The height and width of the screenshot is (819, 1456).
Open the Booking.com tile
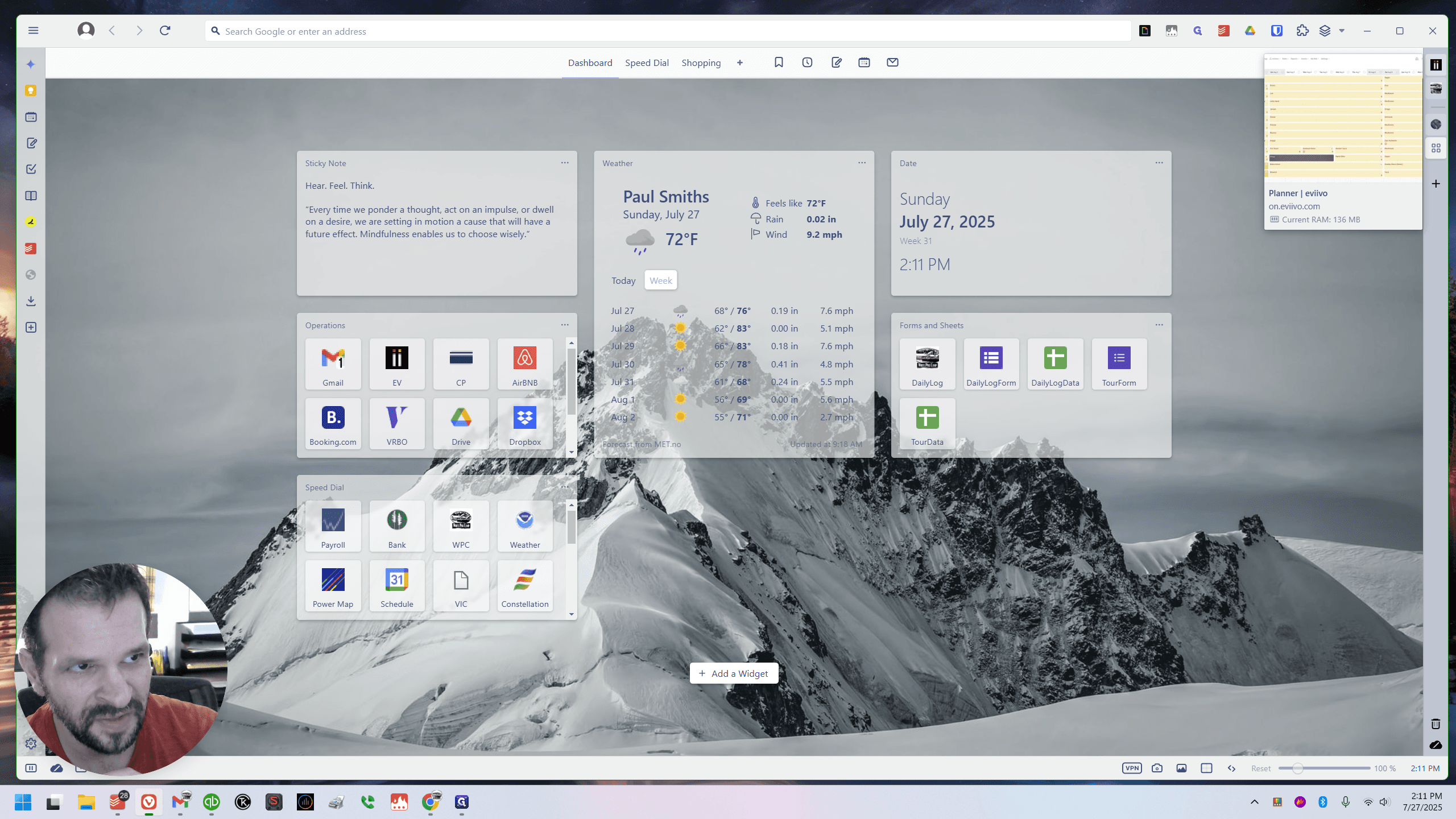(333, 424)
